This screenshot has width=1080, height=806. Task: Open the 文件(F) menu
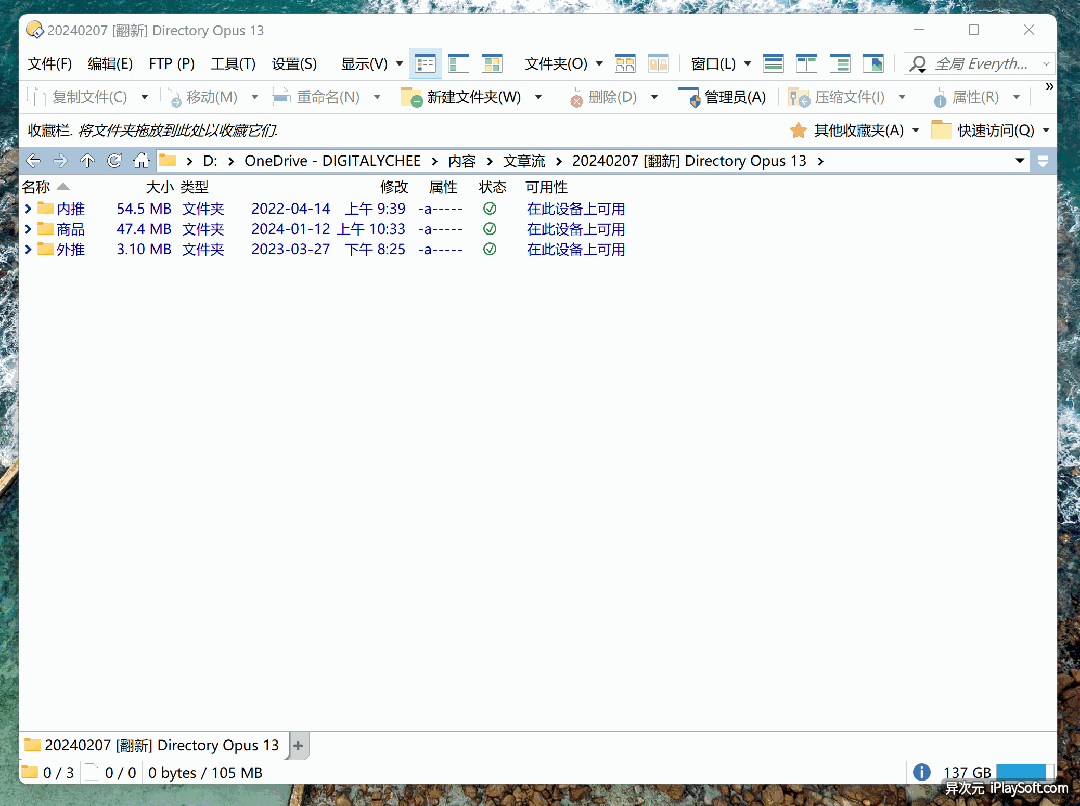50,64
